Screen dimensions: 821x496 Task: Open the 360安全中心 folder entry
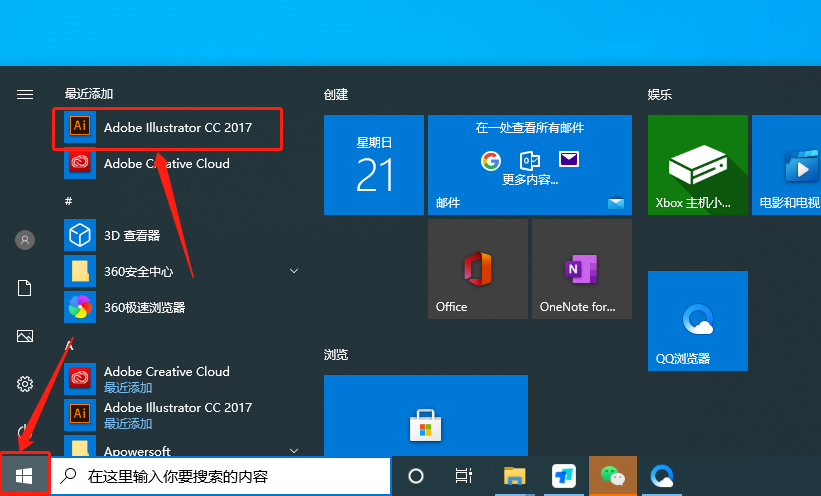click(183, 271)
